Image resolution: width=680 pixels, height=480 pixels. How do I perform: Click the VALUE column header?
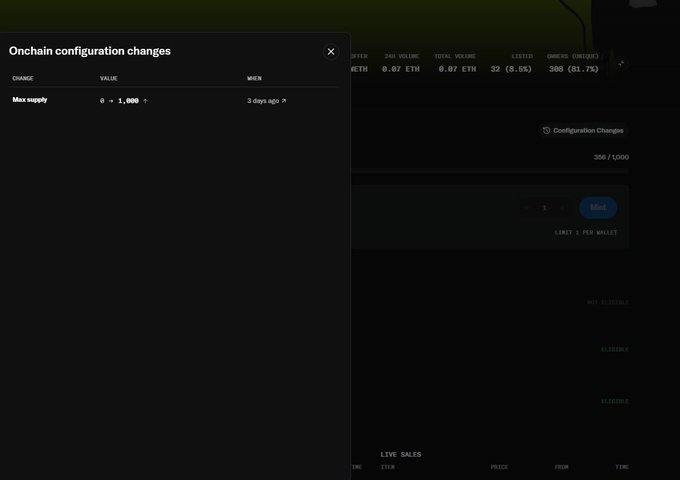pyautogui.click(x=108, y=78)
